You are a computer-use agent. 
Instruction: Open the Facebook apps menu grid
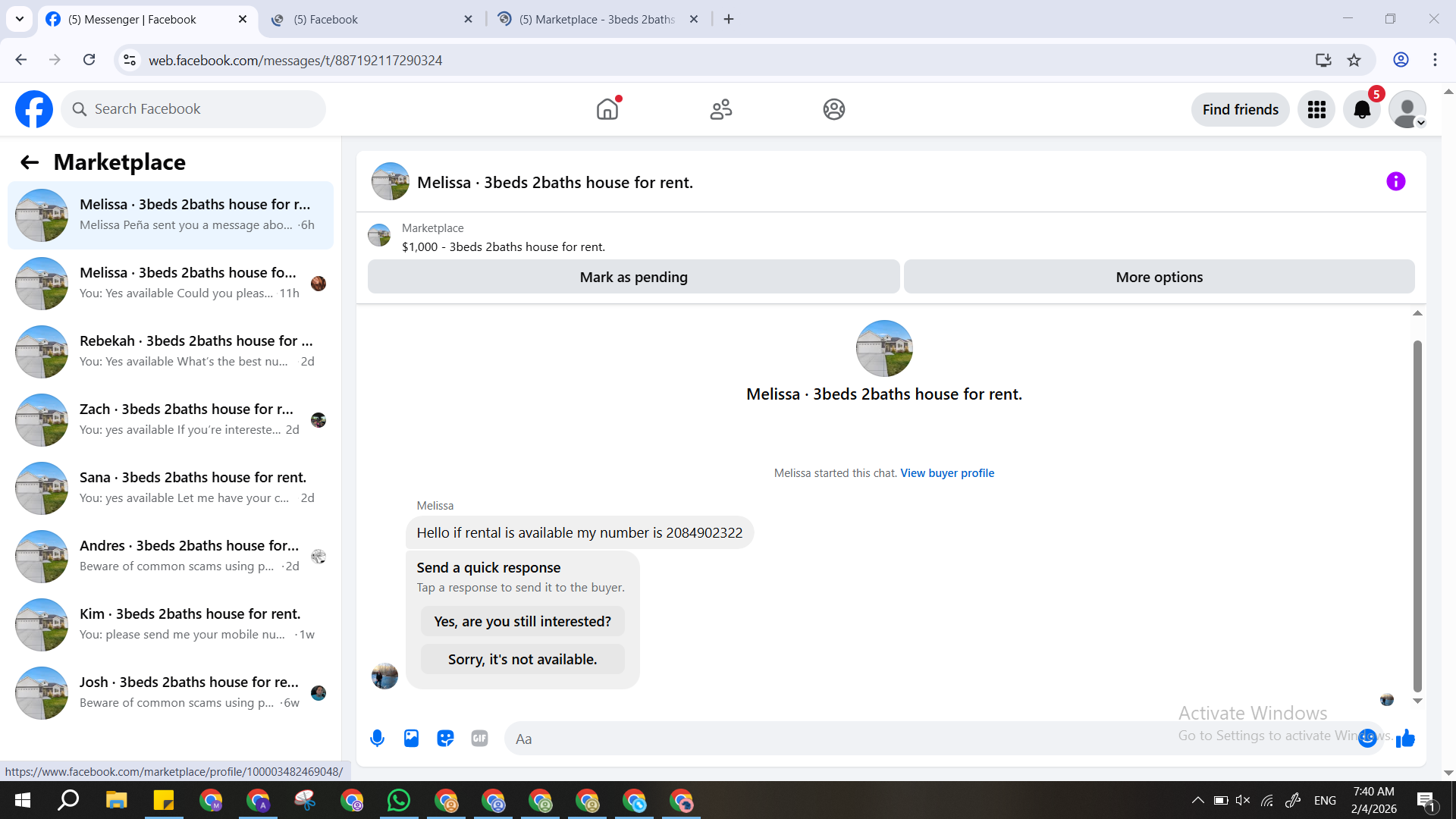pos(1316,110)
